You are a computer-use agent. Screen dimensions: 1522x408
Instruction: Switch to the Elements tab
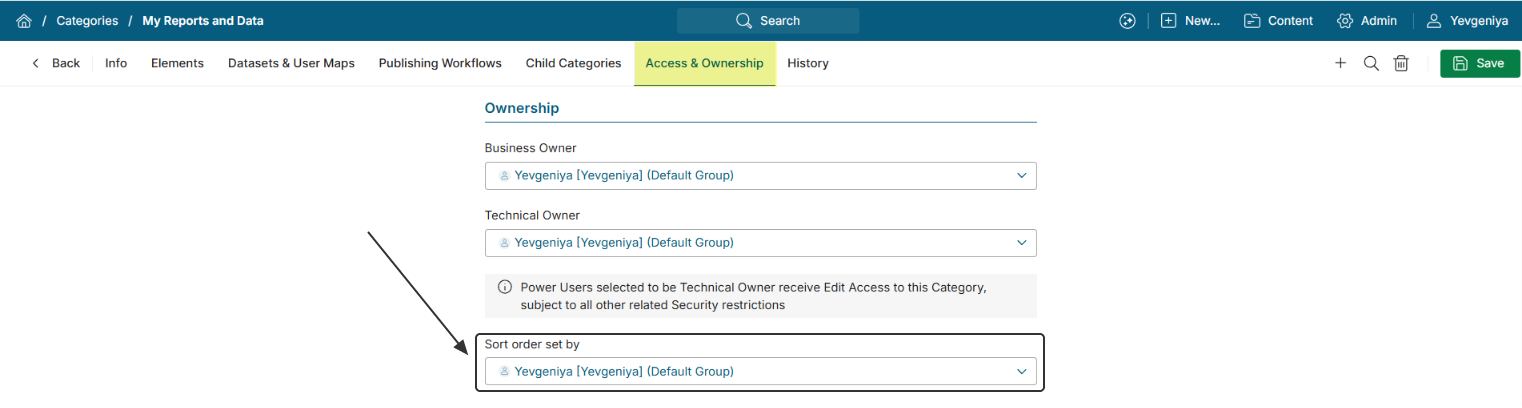pos(177,63)
